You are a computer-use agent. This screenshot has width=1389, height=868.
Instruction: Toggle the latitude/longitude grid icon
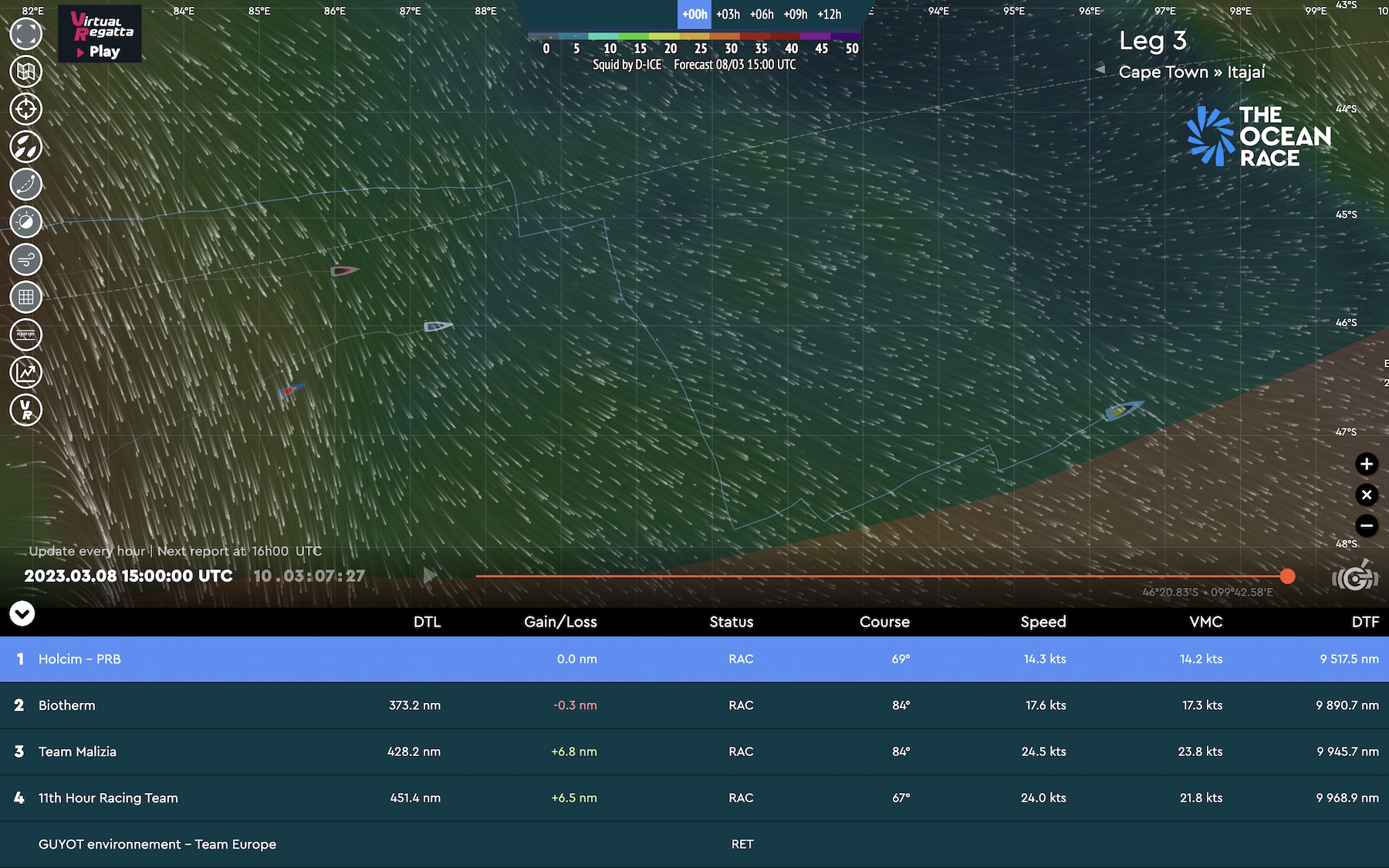(x=25, y=297)
